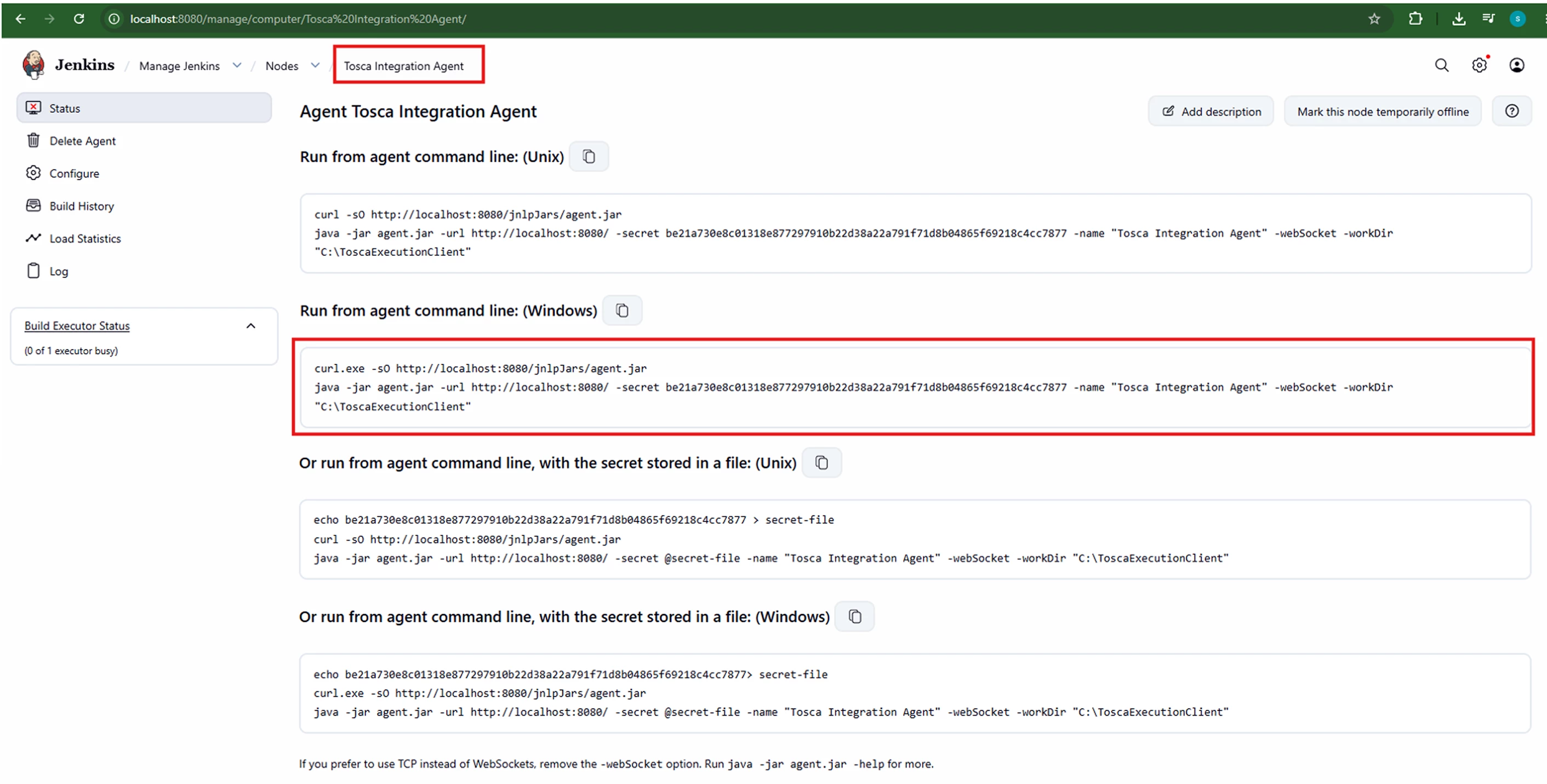Screen dimensions: 1547x784
Task: Open the browser profile avatar
Action: [1517, 19]
